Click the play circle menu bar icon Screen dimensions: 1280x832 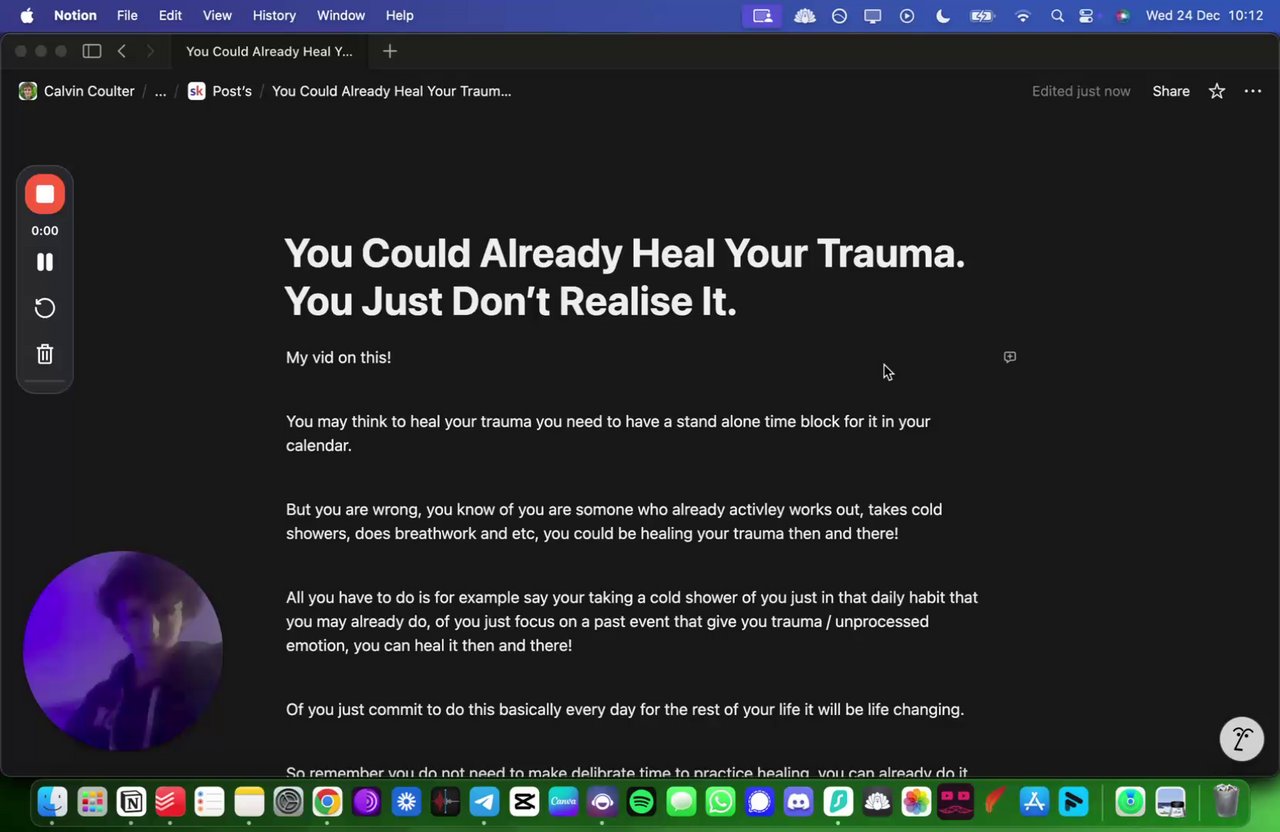click(x=907, y=15)
